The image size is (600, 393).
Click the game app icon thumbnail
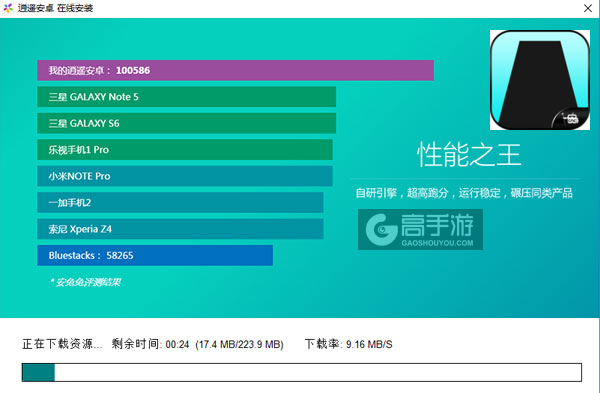540,80
